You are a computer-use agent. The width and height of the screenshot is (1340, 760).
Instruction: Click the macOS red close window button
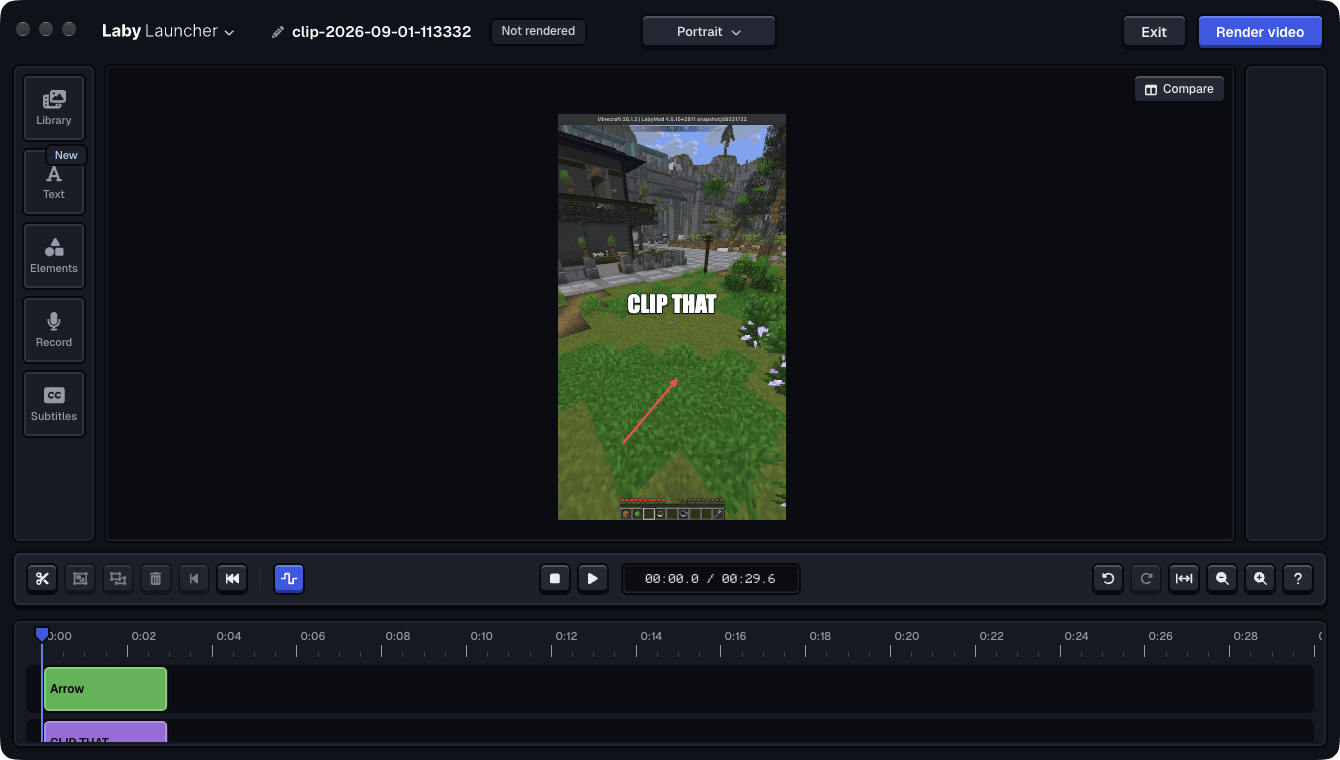23,29
